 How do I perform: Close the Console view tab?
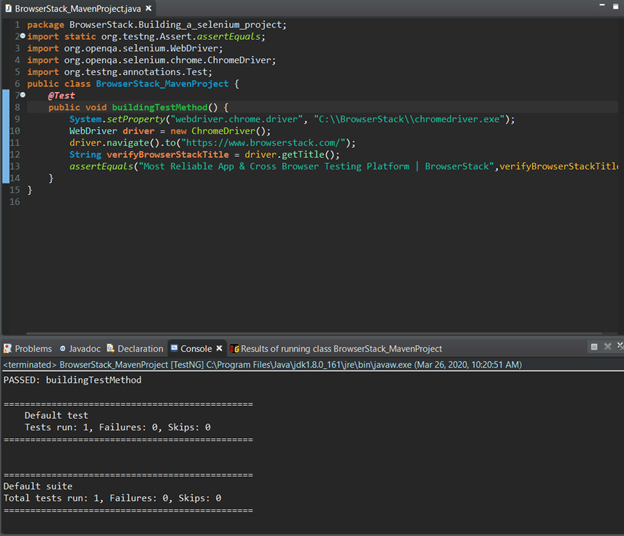[x=219, y=349]
